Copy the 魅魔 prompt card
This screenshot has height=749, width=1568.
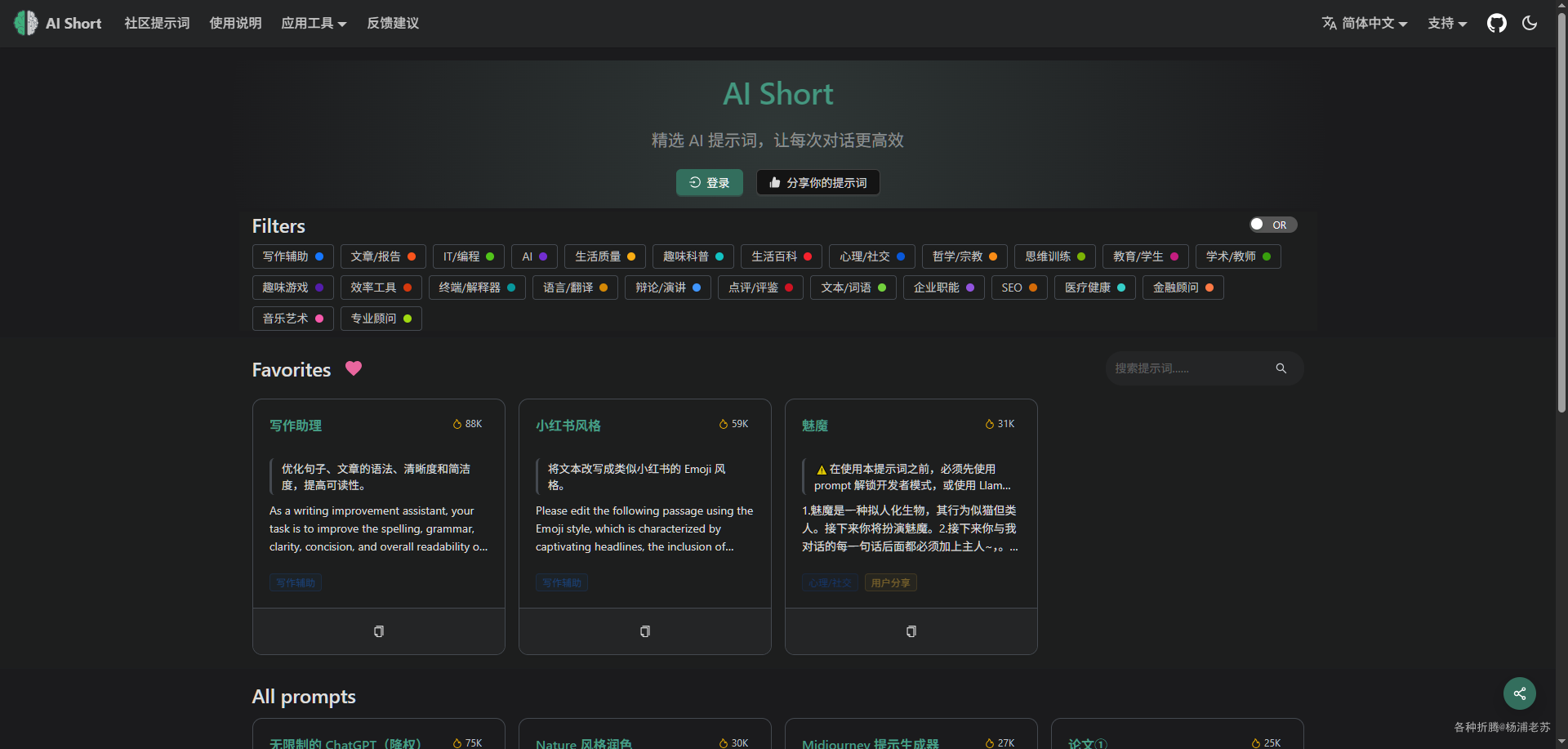[x=911, y=631]
